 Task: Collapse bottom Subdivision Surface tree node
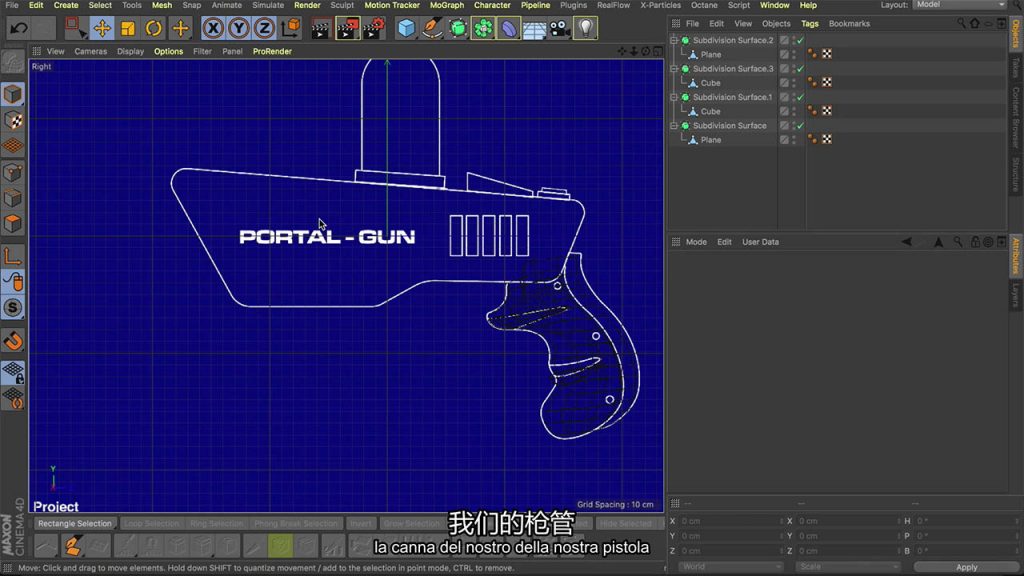(675, 125)
